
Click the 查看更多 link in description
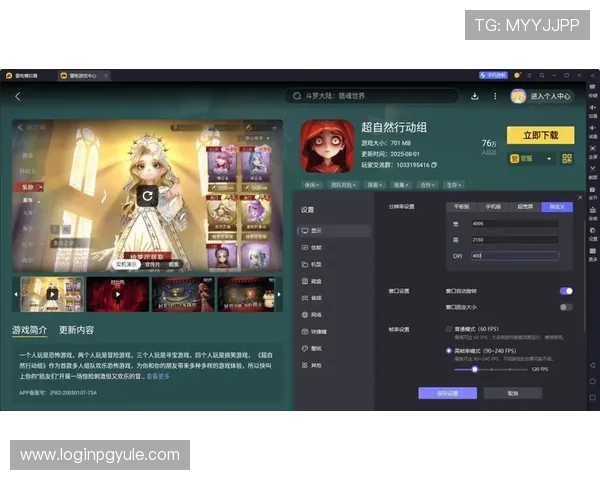tap(158, 376)
